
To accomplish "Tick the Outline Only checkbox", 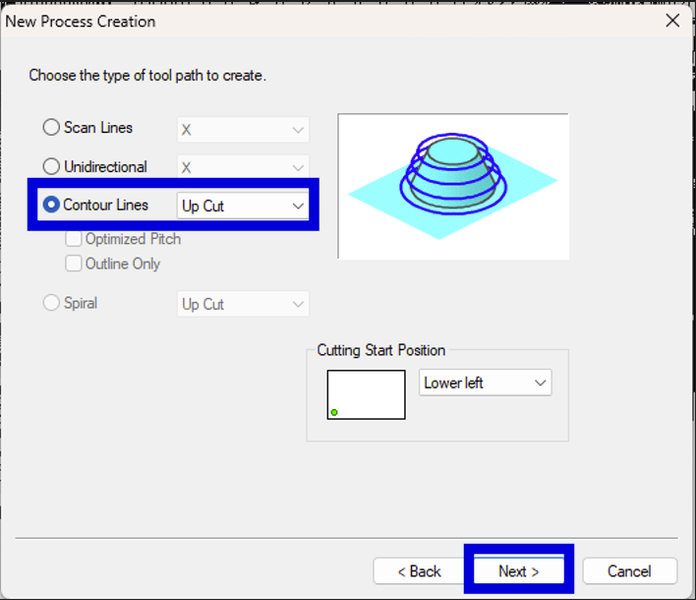I will point(73,263).
